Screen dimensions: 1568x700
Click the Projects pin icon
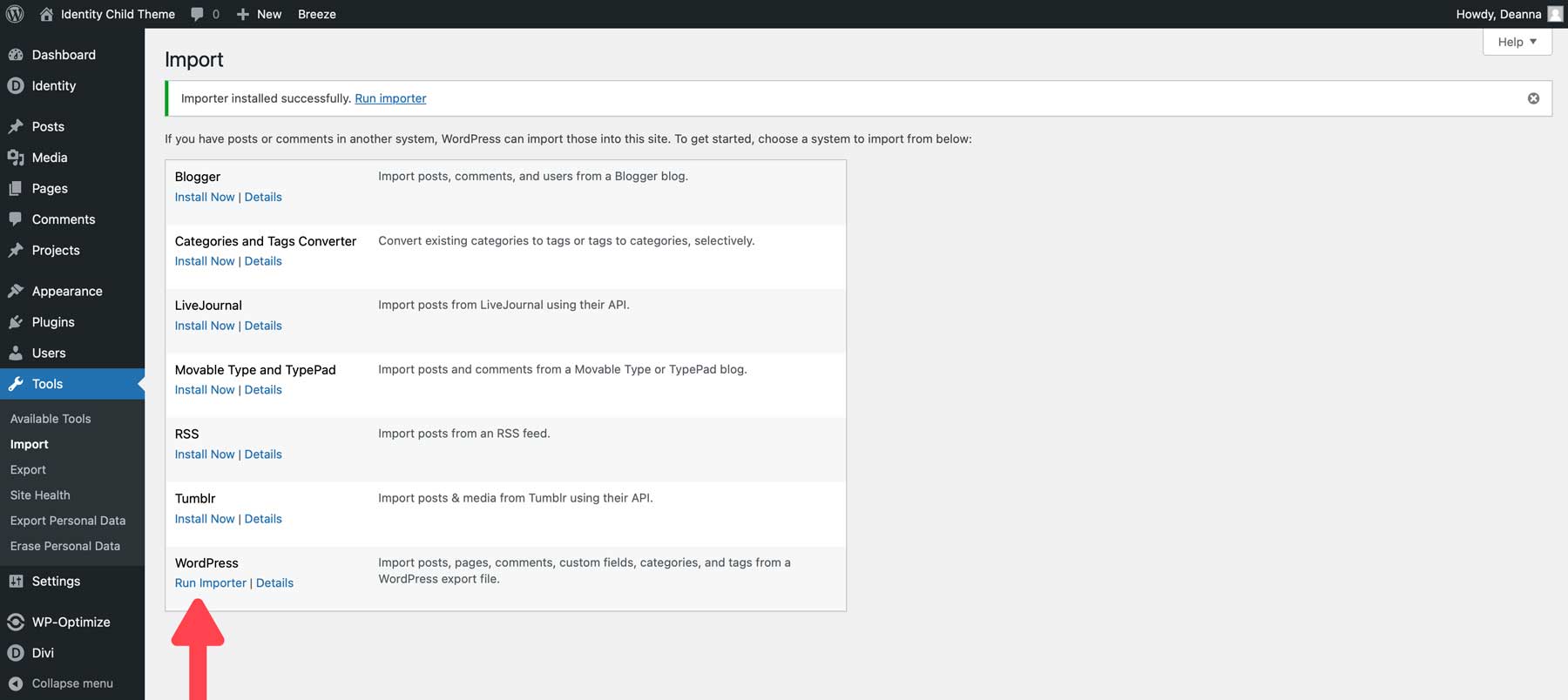coord(16,251)
